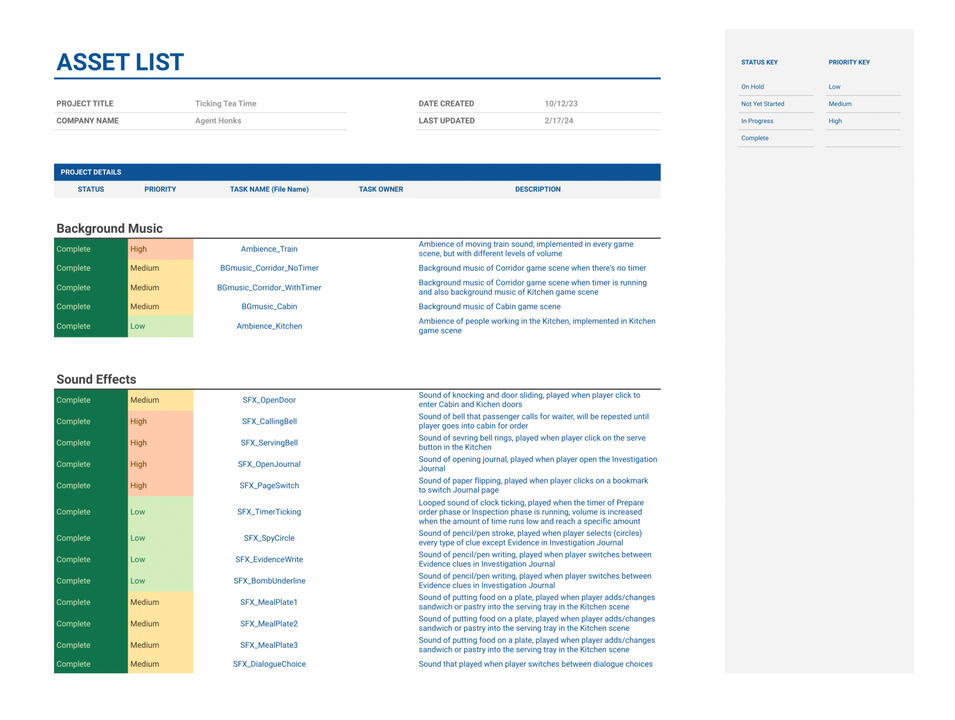Click the DESCRIPTION column header

[x=538, y=189]
